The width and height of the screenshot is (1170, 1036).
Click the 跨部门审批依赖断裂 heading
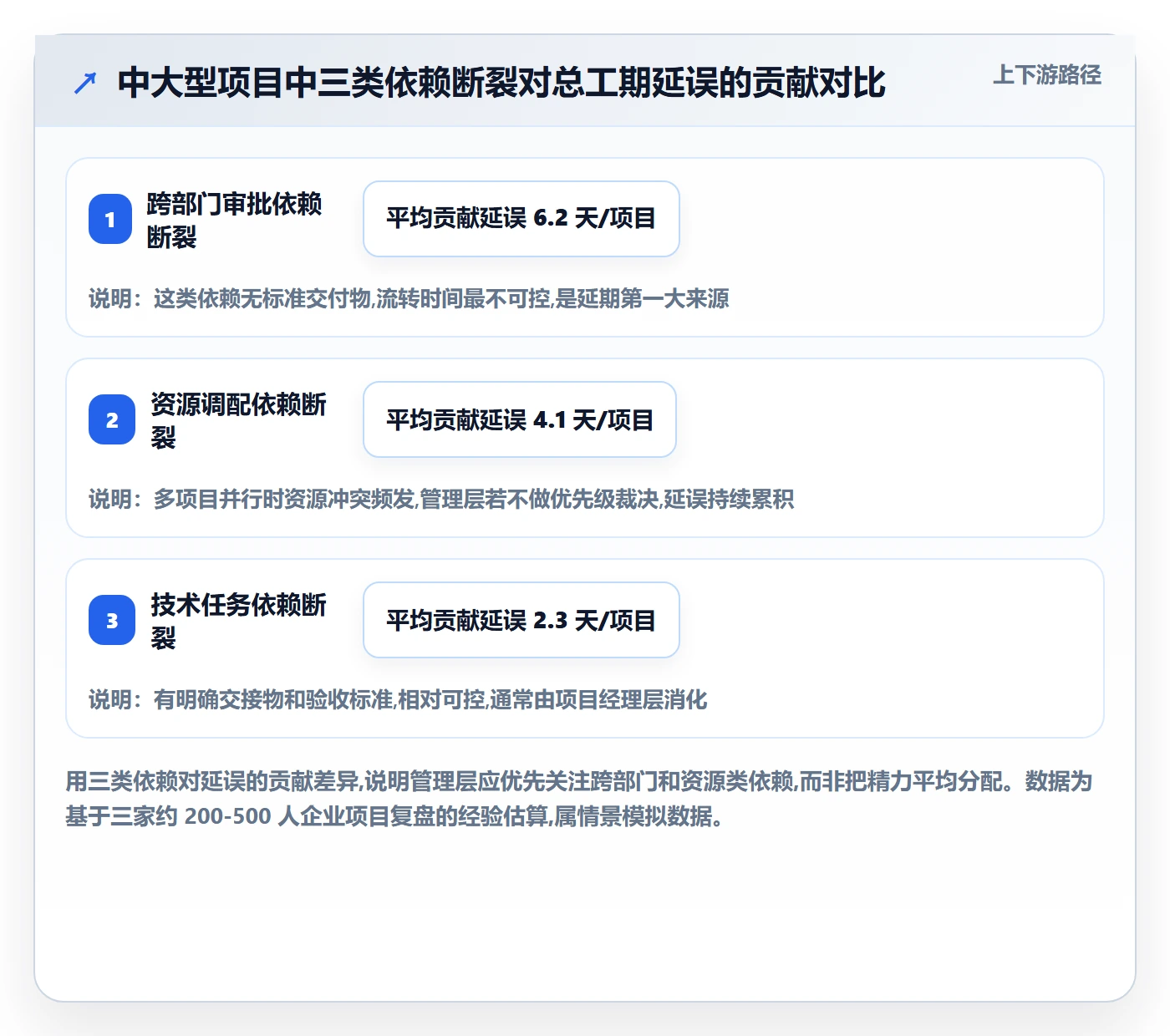pos(234,220)
